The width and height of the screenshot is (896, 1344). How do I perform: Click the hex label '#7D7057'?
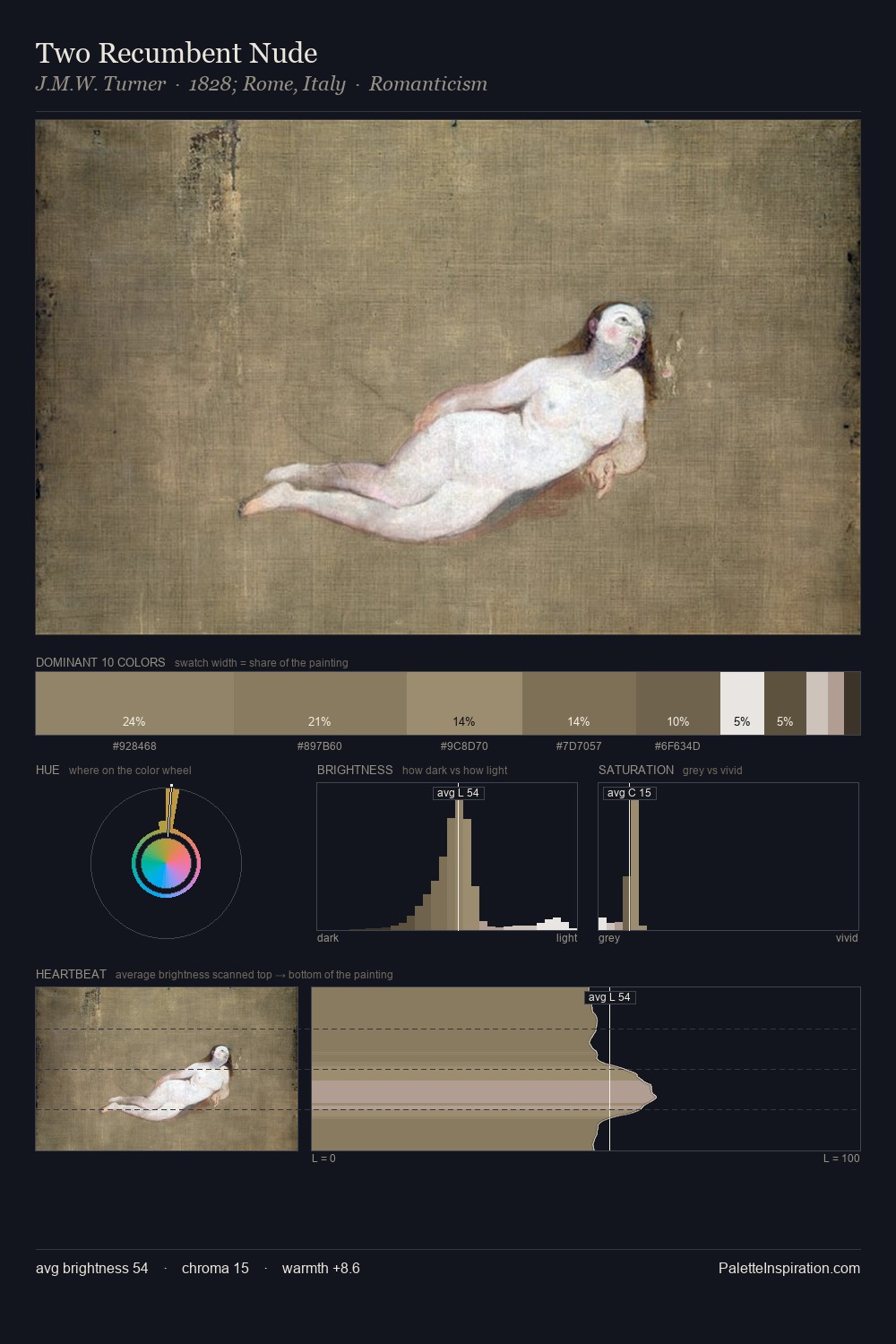point(579,746)
